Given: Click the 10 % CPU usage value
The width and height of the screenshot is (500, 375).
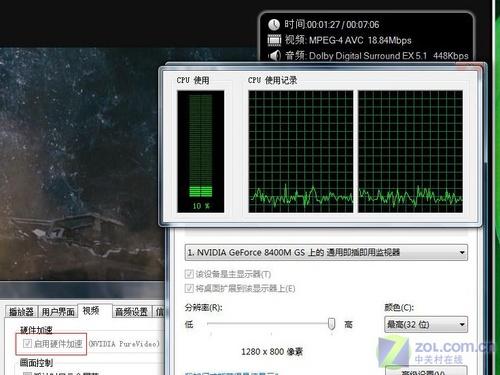Looking at the screenshot, I should click(201, 206).
